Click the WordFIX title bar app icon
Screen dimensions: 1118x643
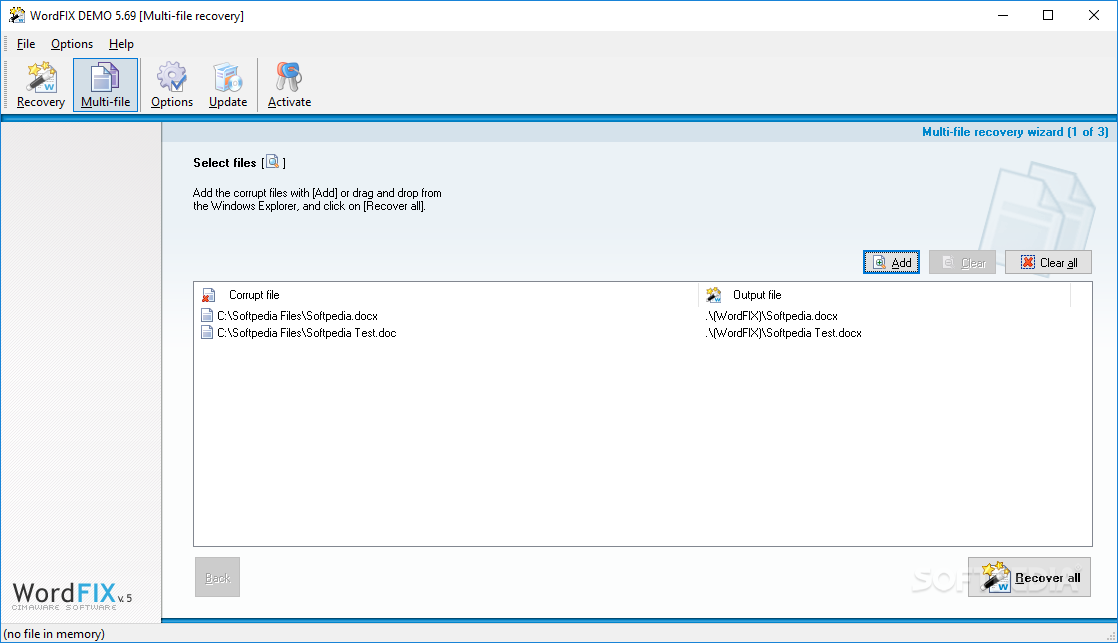[x=16, y=15]
